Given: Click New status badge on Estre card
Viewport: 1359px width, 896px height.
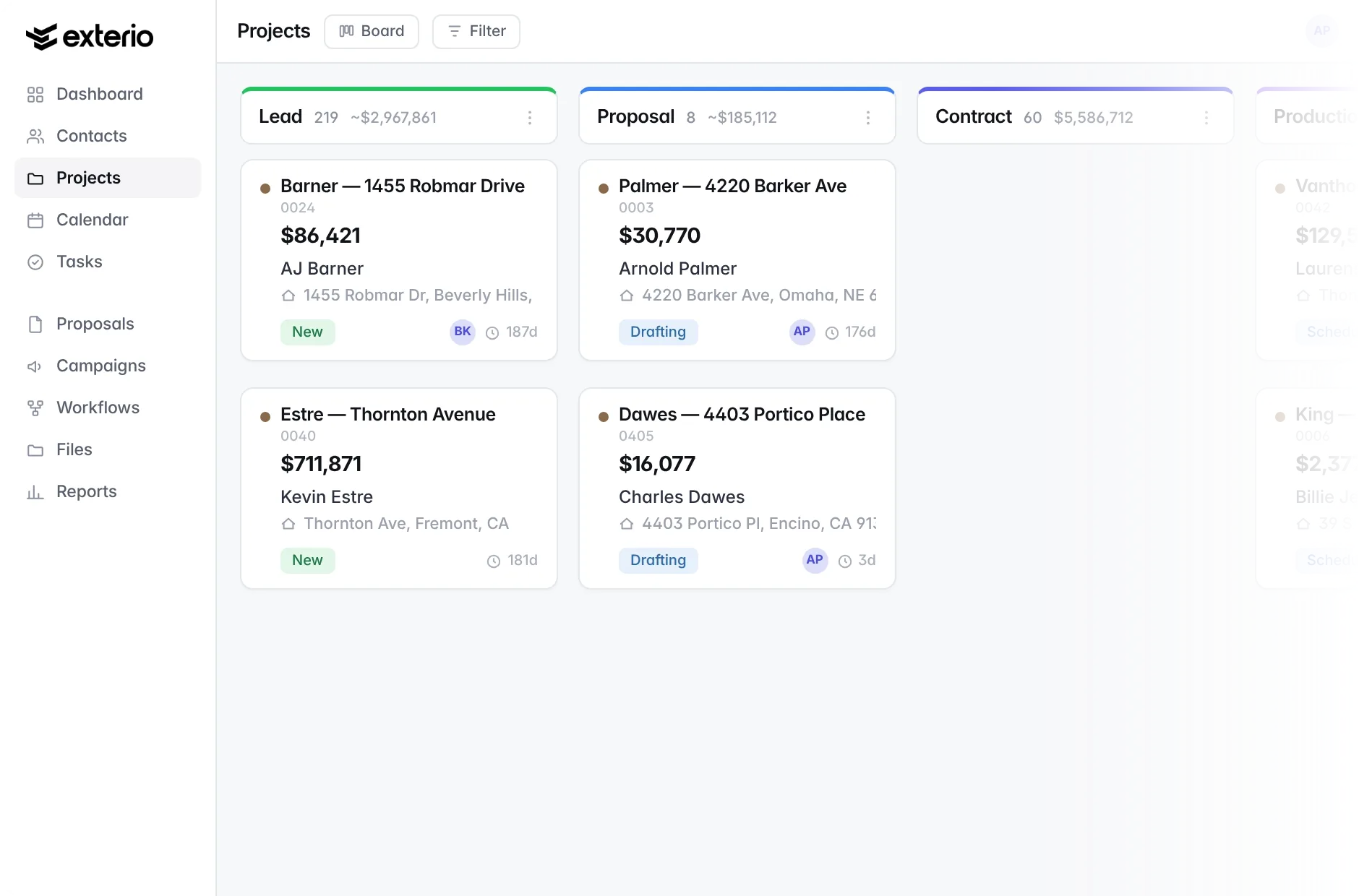Looking at the screenshot, I should coord(307,560).
